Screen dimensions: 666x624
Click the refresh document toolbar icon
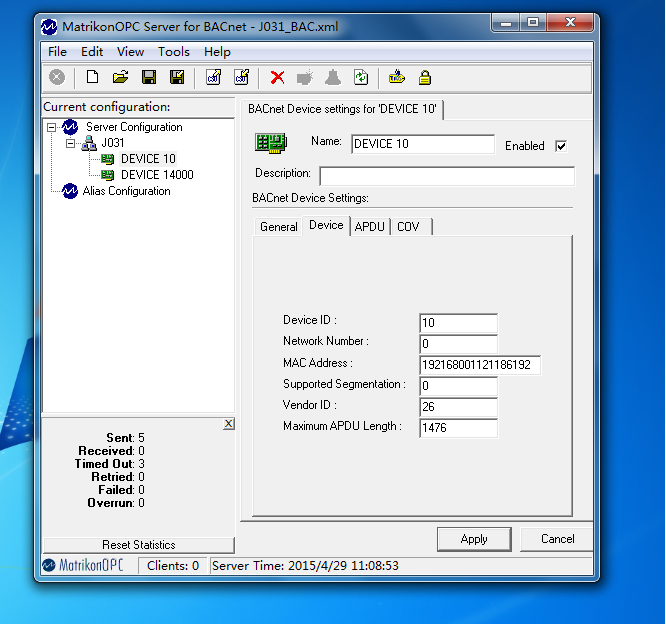(361, 77)
